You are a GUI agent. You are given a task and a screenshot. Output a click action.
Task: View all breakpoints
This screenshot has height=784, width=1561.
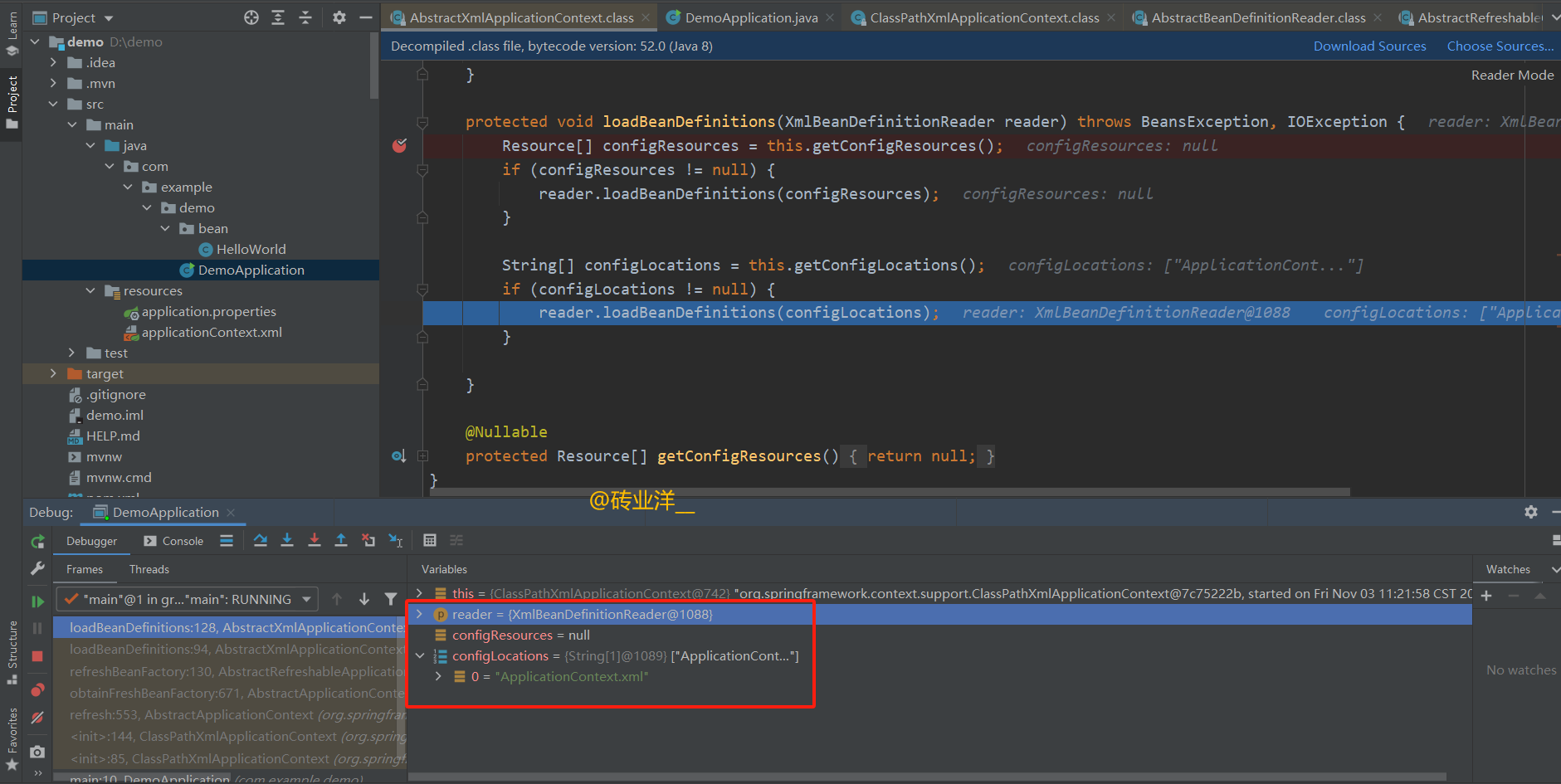37,690
